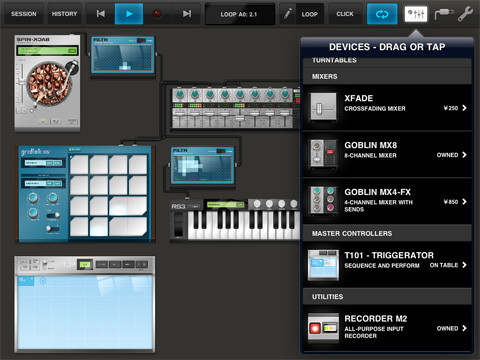Tap the tonearm on the Spin-Back turntable
Image resolution: width=480 pixels, height=360 pixels.
pos(68,78)
